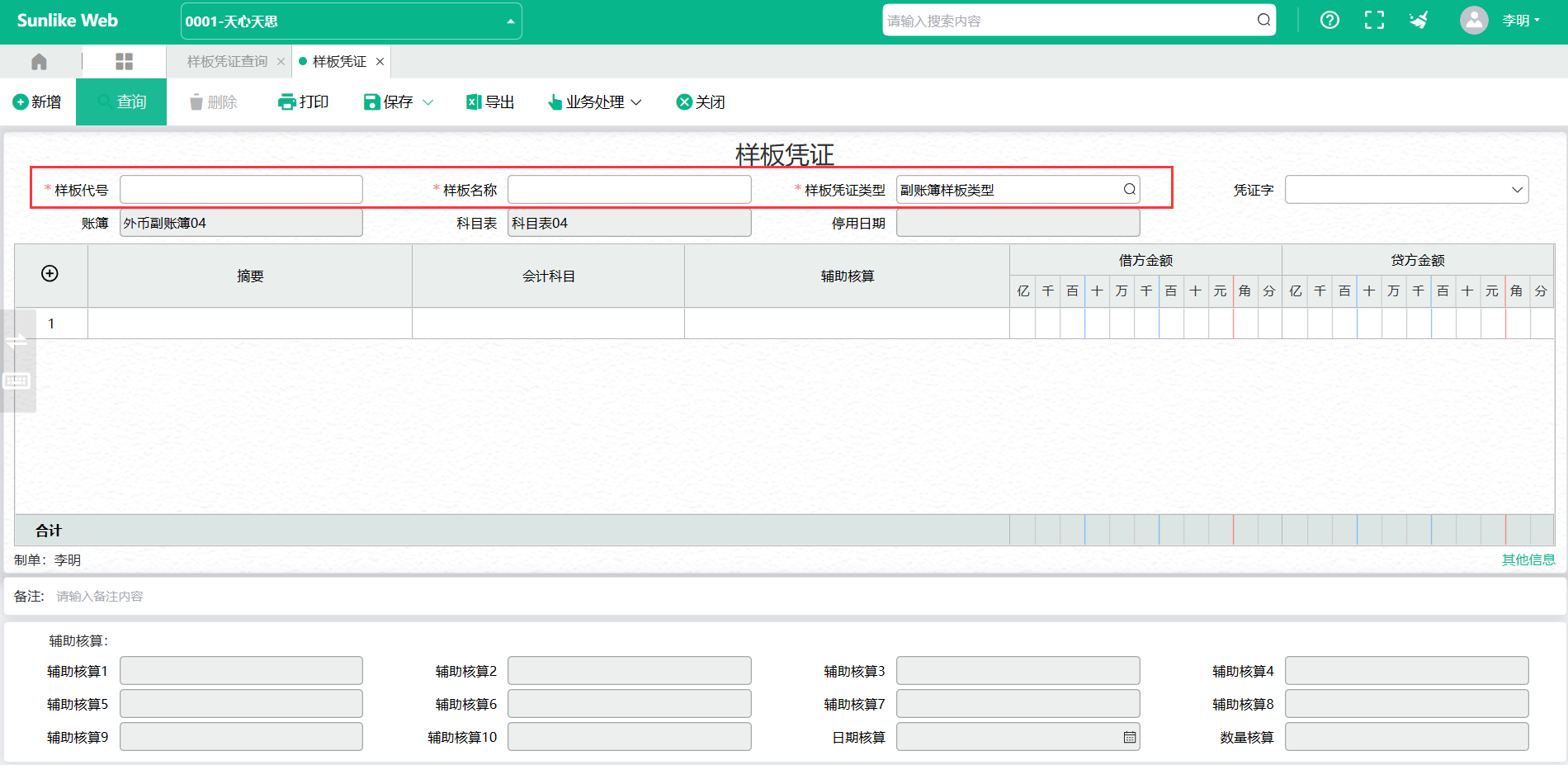This screenshot has height=765, width=1568.
Task: Open calendar picker for 日期核算
Action: coord(1129,737)
